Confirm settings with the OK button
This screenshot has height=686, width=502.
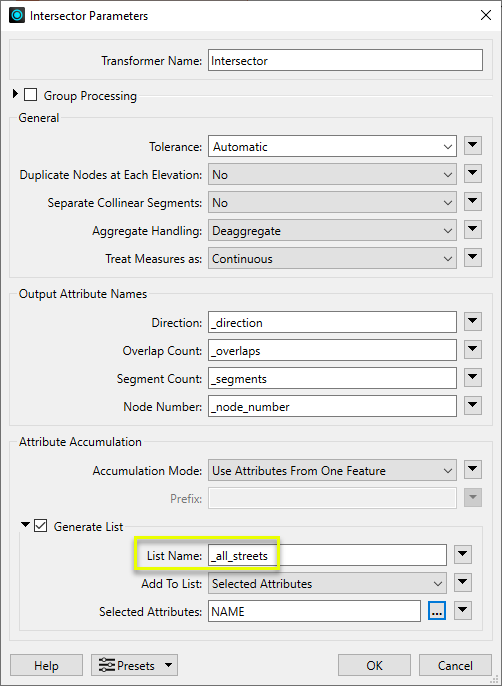[x=374, y=665]
